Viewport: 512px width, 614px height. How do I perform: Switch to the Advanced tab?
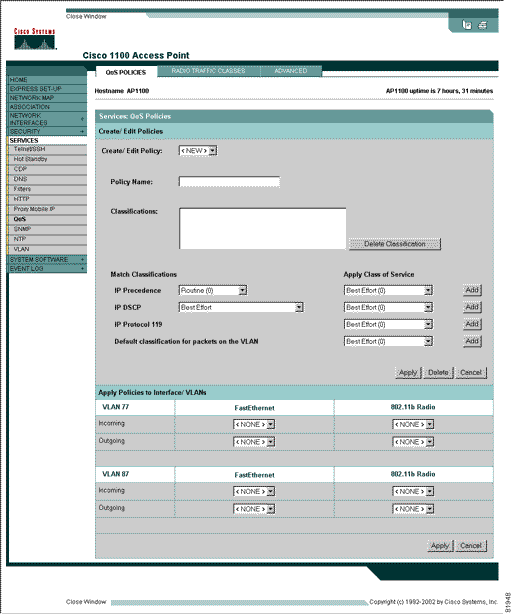pos(290,71)
